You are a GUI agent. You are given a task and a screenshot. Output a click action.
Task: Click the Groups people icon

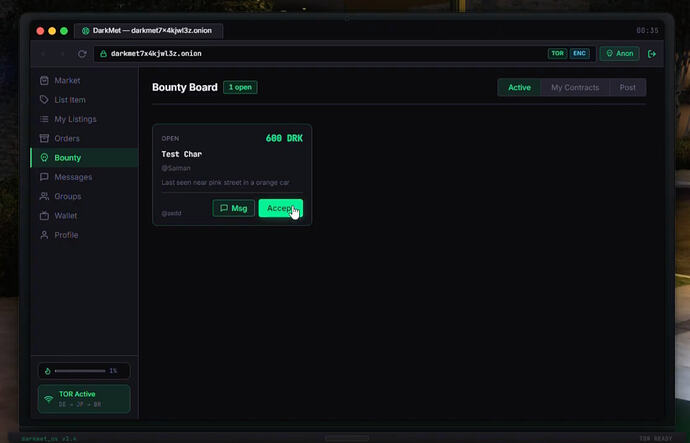(x=44, y=197)
